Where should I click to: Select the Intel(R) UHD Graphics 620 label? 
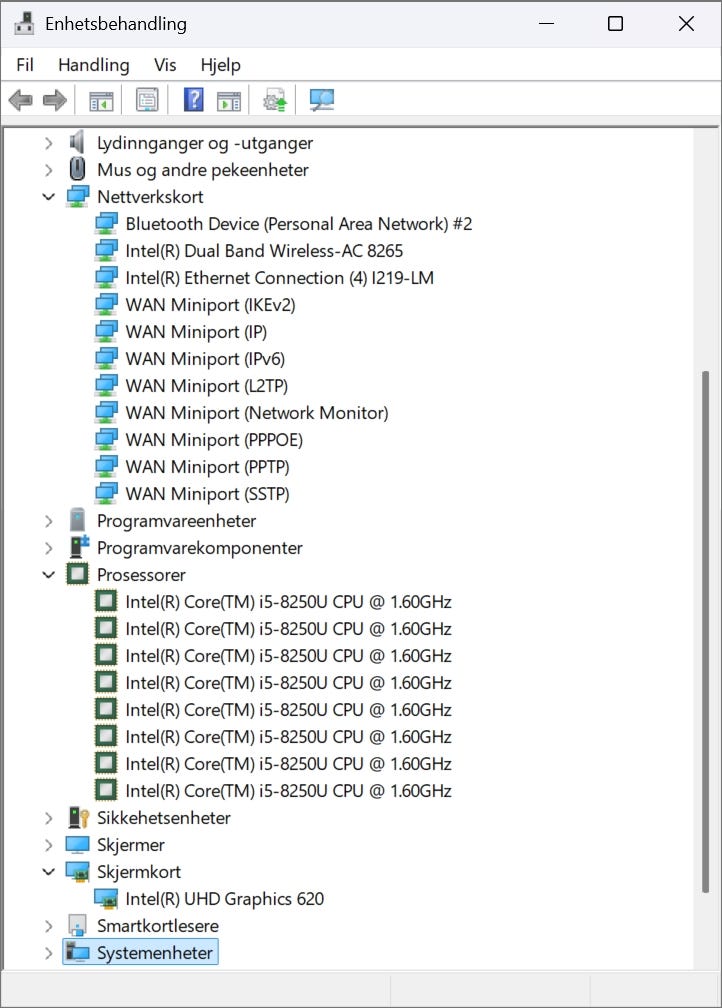coord(224,899)
